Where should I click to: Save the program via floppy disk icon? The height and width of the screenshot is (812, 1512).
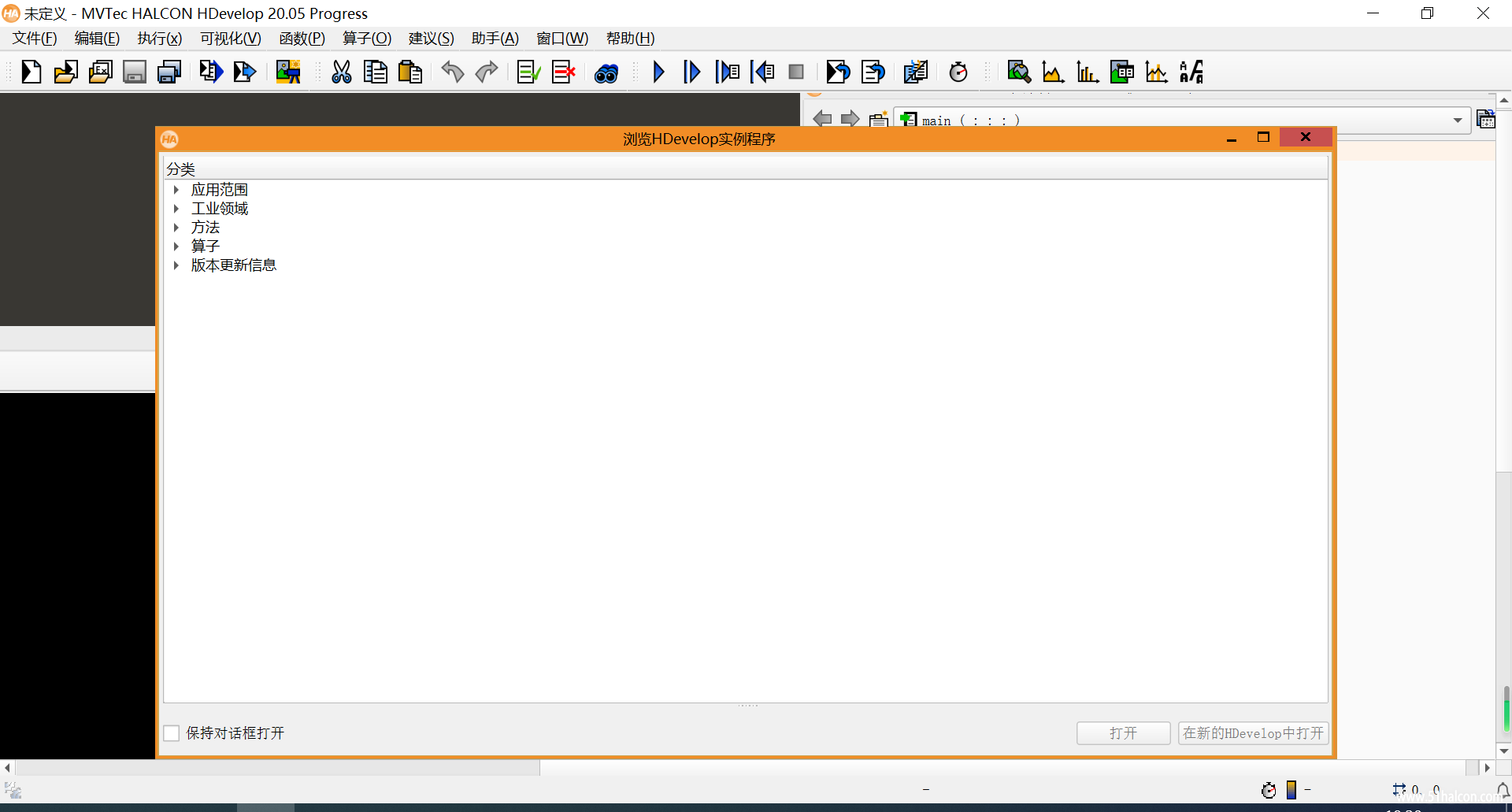pos(135,72)
